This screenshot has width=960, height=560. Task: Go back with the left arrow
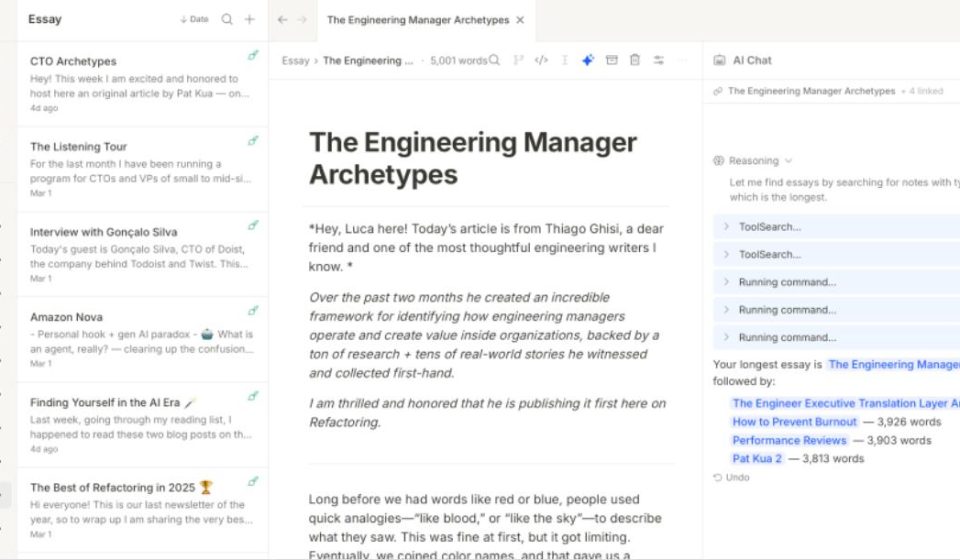[x=282, y=20]
